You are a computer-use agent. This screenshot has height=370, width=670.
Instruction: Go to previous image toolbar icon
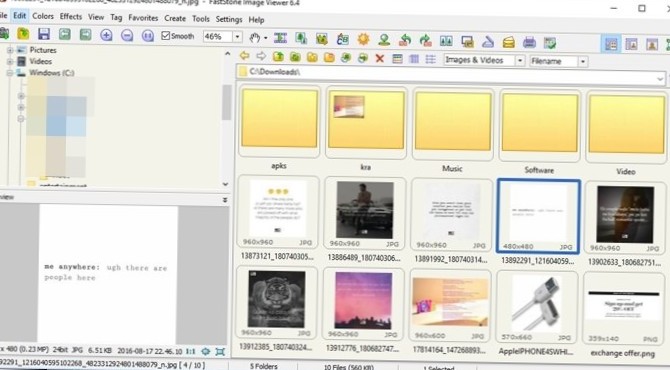tap(65, 34)
